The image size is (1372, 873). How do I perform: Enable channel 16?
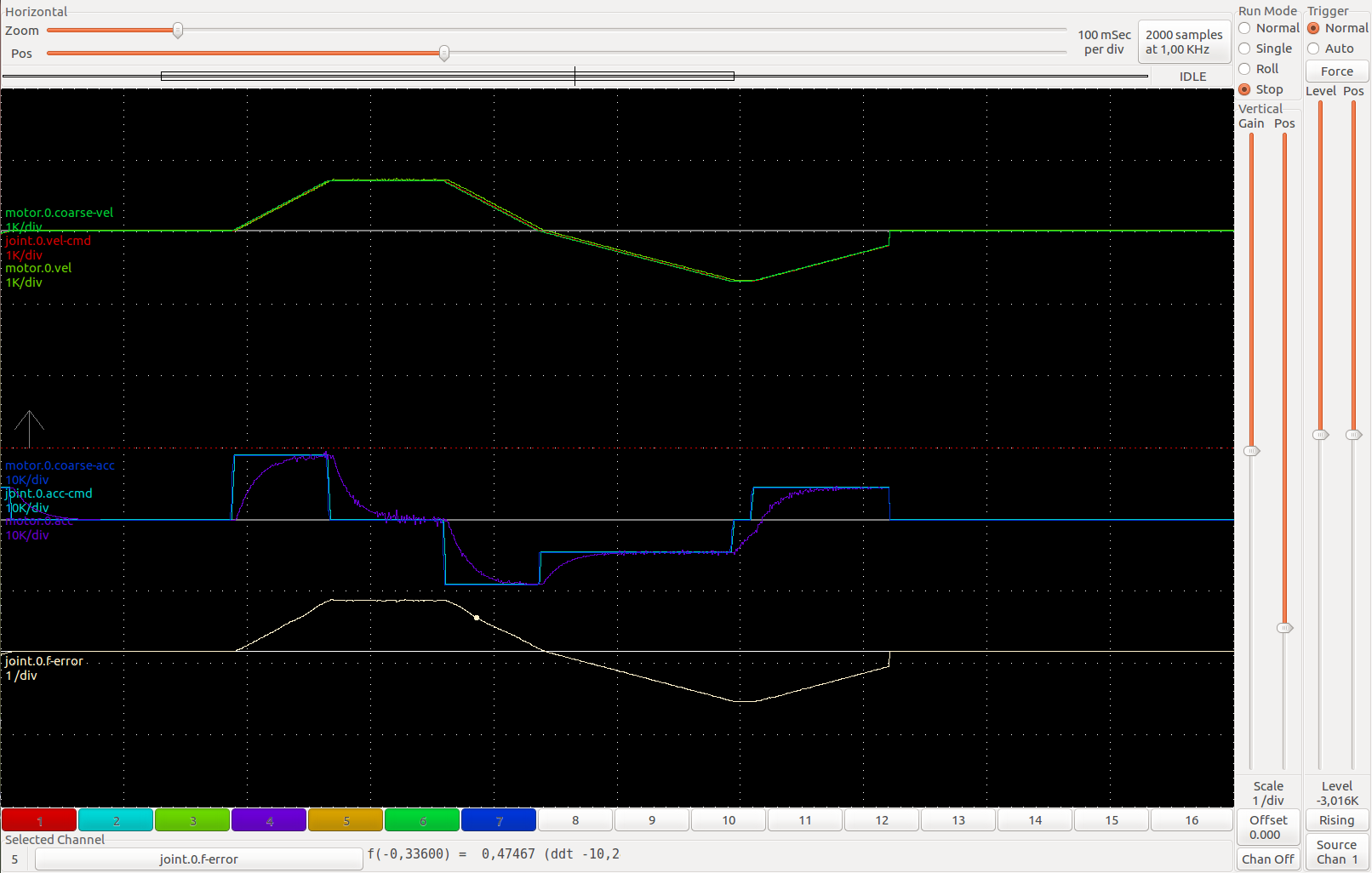pos(1192,820)
